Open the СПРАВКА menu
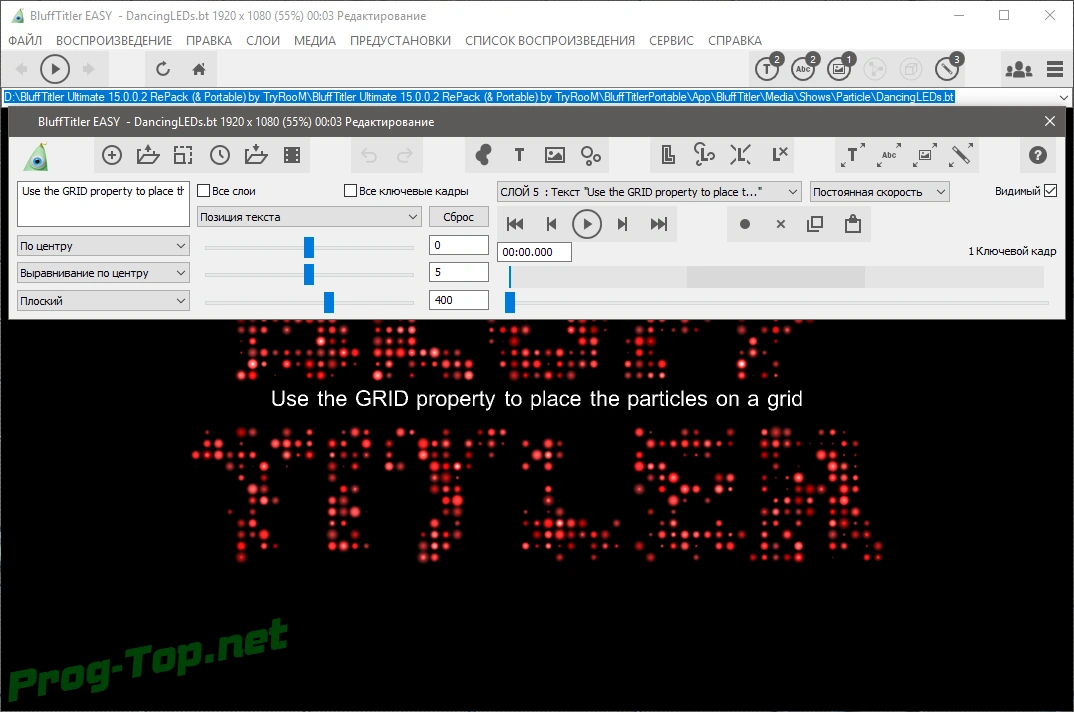 (x=734, y=40)
